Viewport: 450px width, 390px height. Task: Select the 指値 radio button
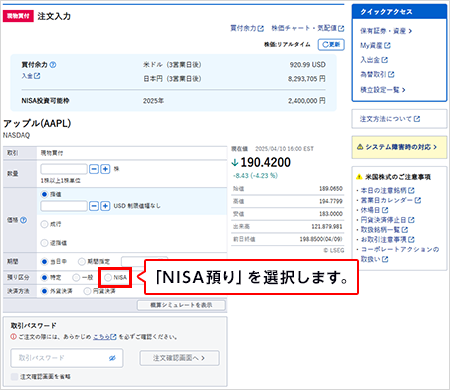coord(44,194)
